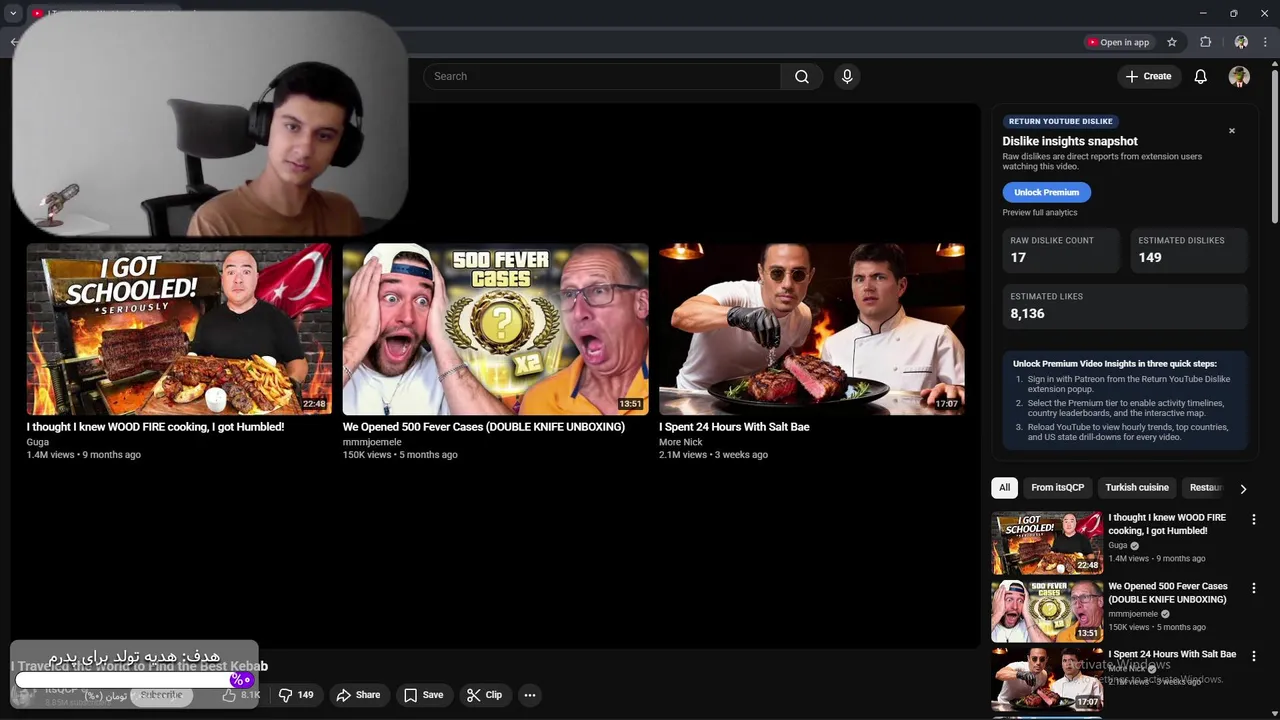This screenshot has width=1280, height=720.
Task: Click Open in app button
Action: tap(1119, 42)
